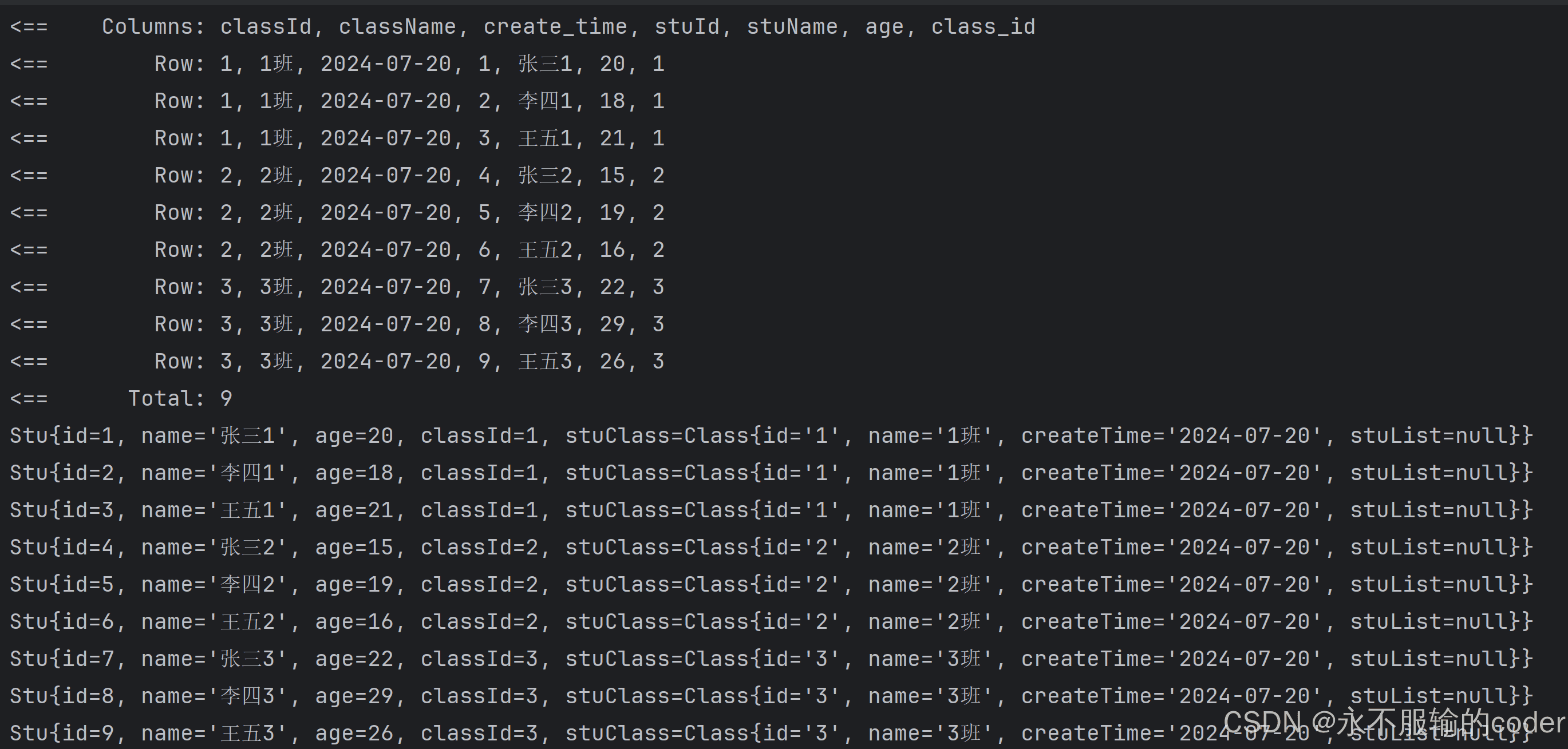Click the log row containing 李四3, 29

tap(337, 324)
